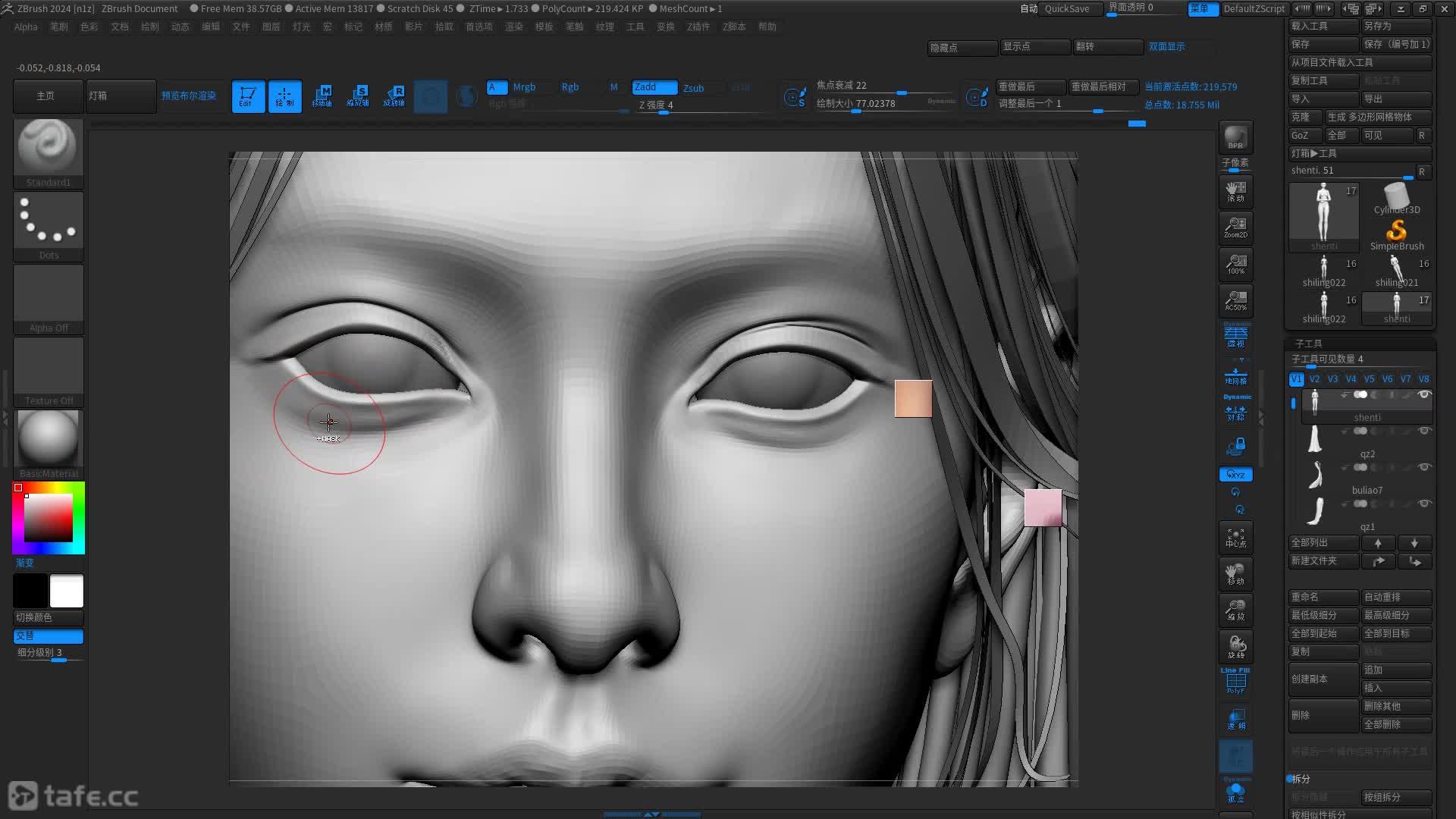1456x819 pixels.
Task: Open the DefaultZScript button
Action: click(x=1254, y=8)
